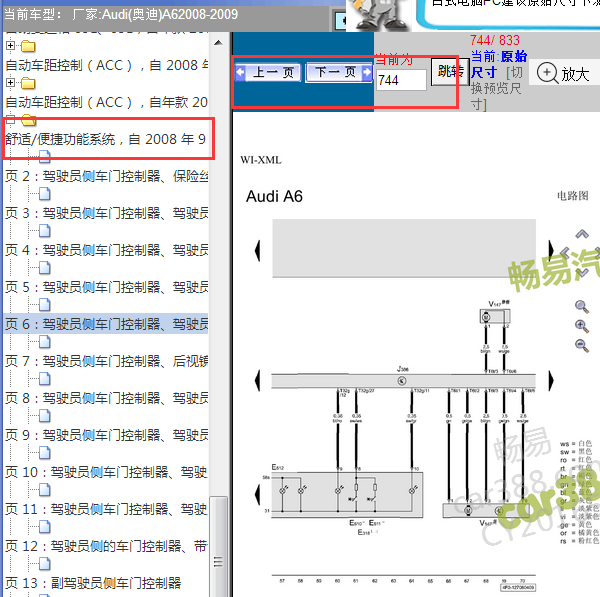Select tree item 自动车距控制 (ACC), 自年款
Viewport: 600px width, 597px height.
pos(107,103)
